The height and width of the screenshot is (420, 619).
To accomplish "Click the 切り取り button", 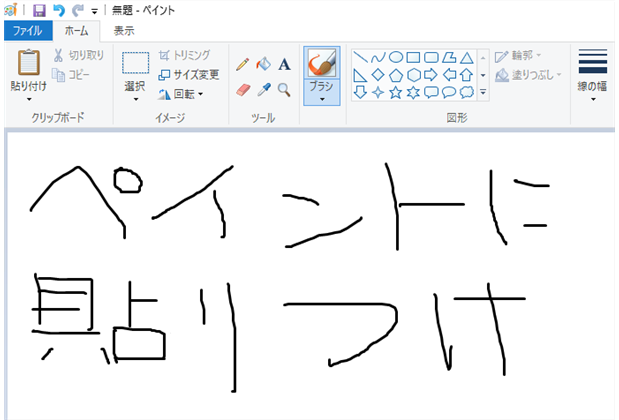I will (79, 55).
